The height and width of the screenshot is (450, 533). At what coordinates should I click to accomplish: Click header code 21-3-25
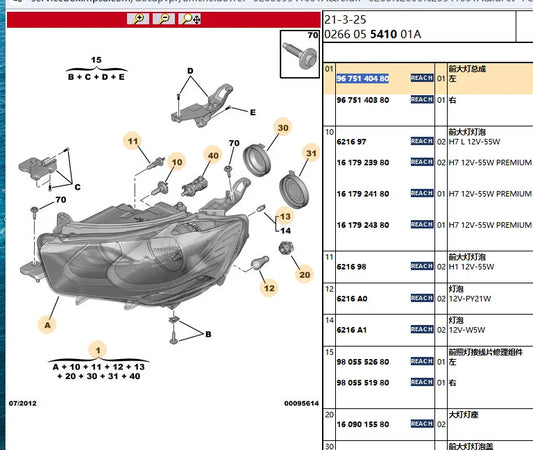(x=345, y=20)
